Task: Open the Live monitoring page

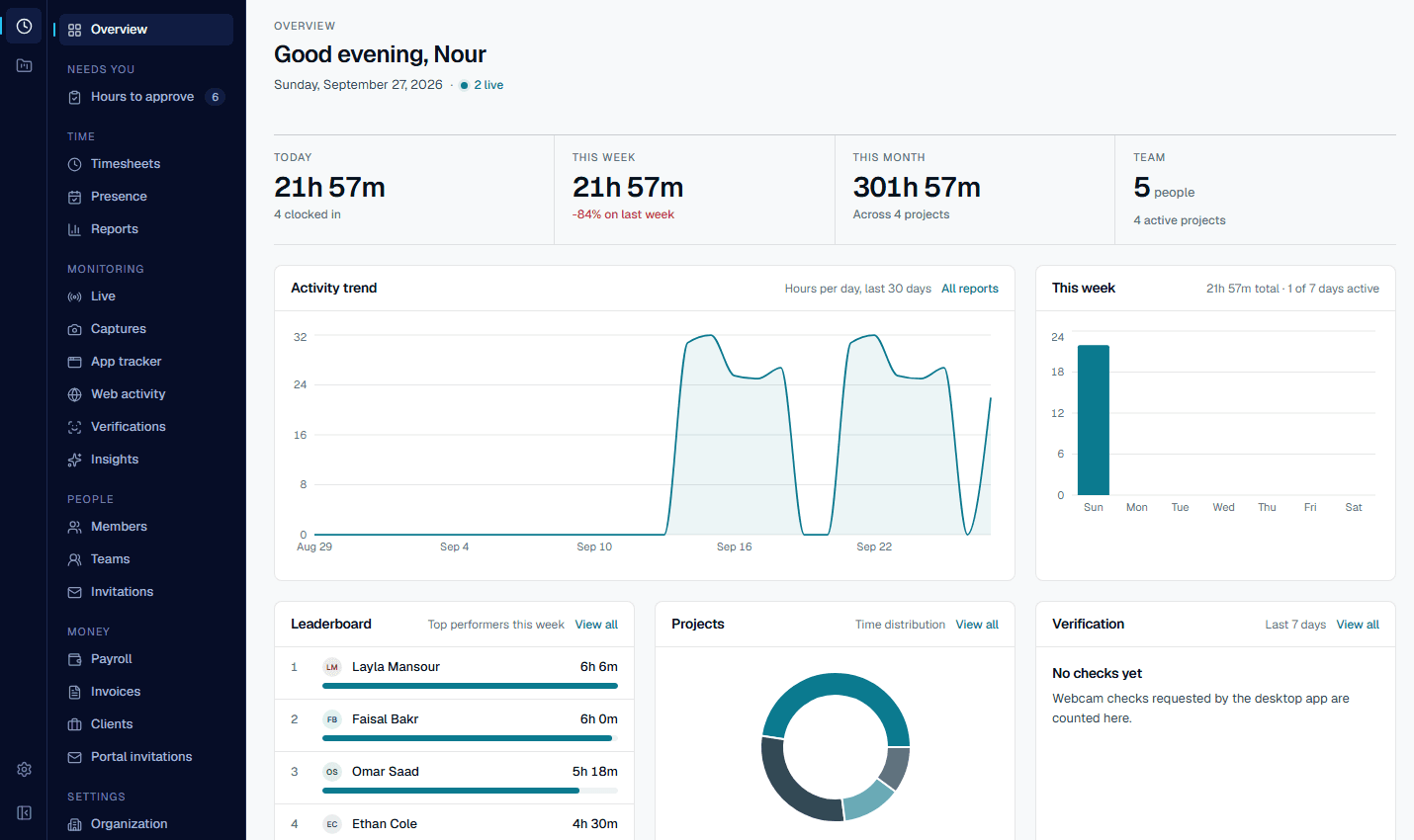Action: (146, 296)
